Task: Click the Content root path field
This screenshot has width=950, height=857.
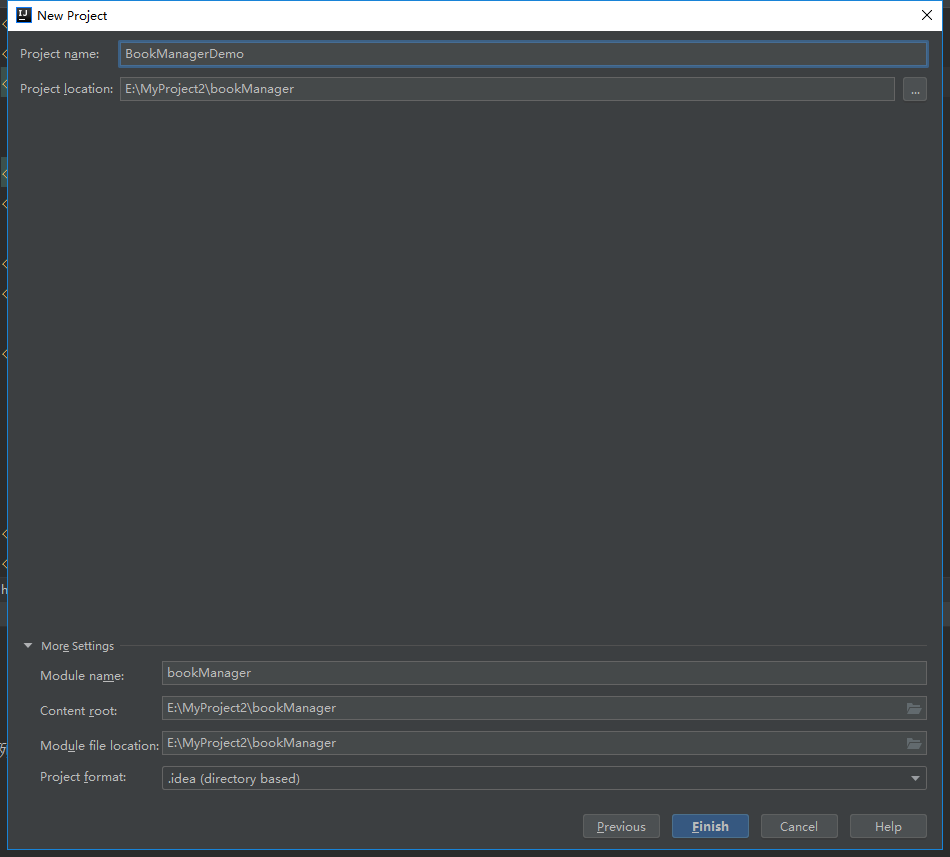Action: tap(530, 708)
